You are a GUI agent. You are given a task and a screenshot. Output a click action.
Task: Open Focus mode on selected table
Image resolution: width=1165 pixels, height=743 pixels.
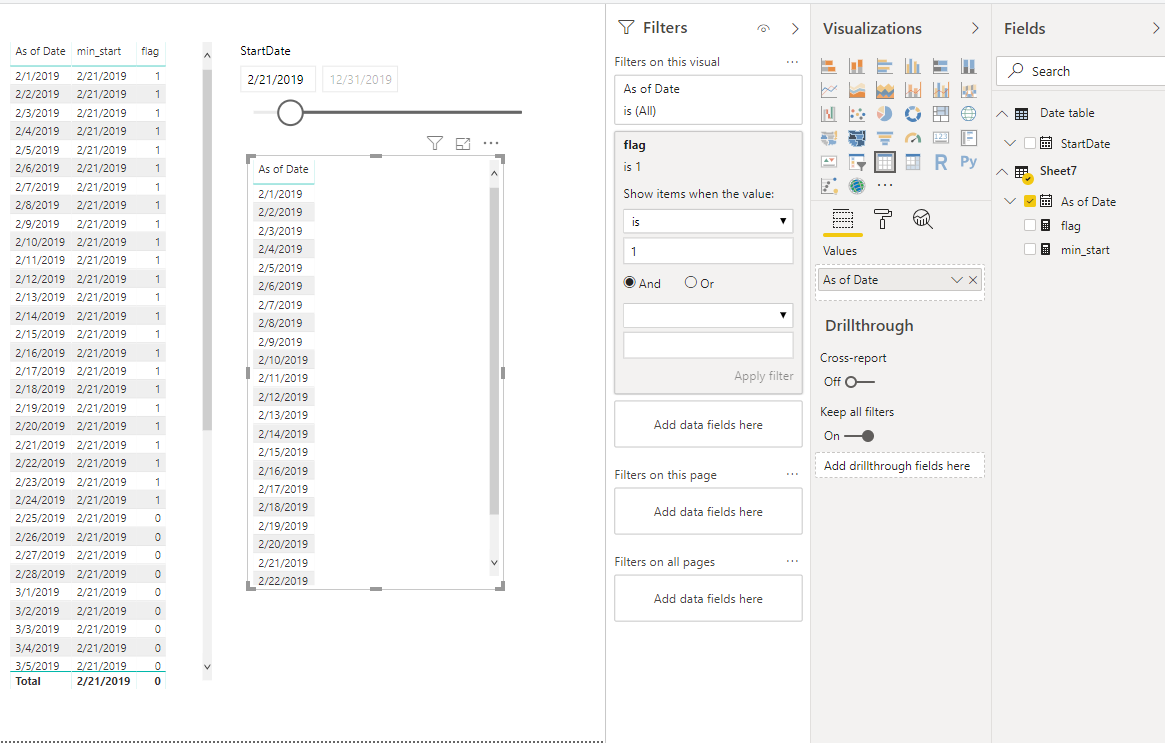click(463, 143)
